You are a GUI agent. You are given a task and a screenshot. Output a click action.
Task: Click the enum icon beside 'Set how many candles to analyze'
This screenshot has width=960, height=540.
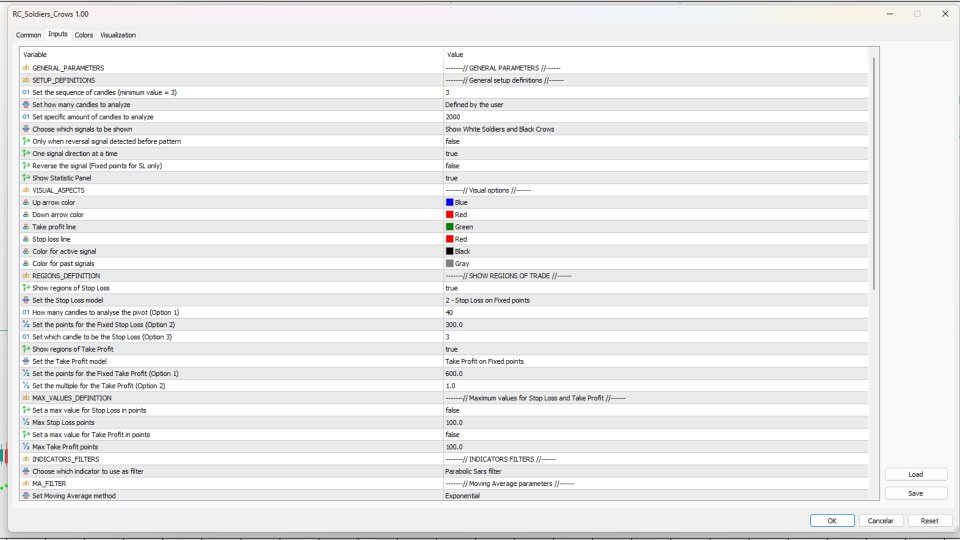pos(25,104)
